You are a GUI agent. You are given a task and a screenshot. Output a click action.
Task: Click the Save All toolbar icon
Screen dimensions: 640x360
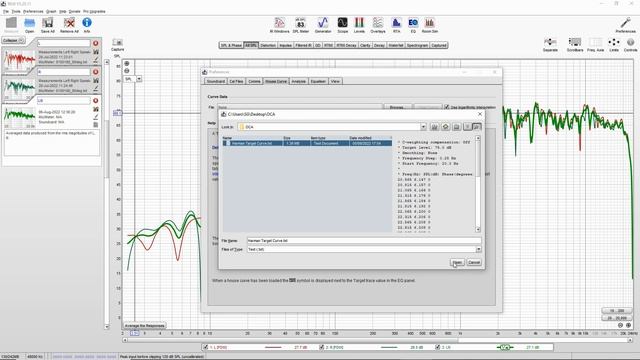[48, 24]
